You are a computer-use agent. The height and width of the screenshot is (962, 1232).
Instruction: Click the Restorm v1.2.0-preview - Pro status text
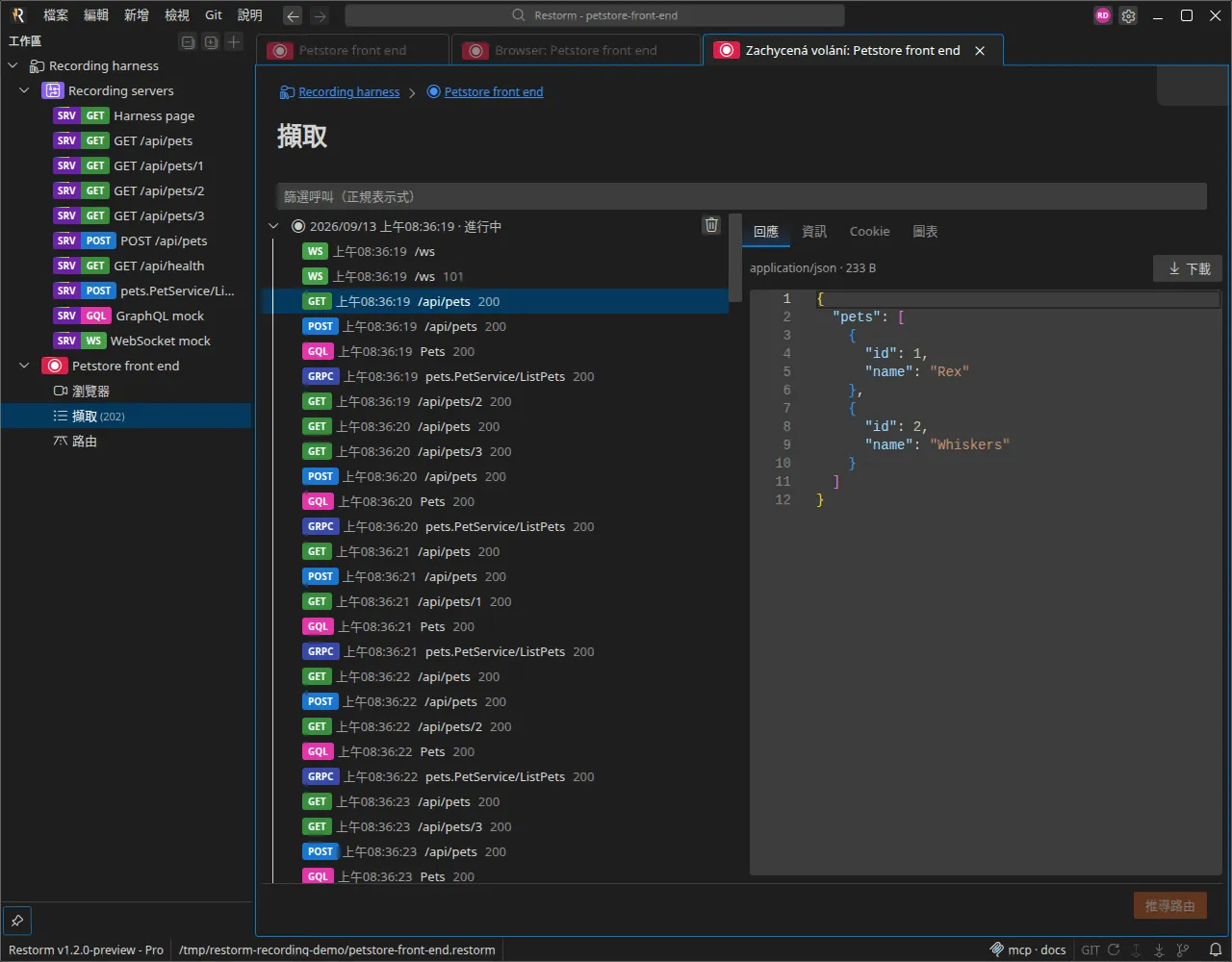[86, 949]
